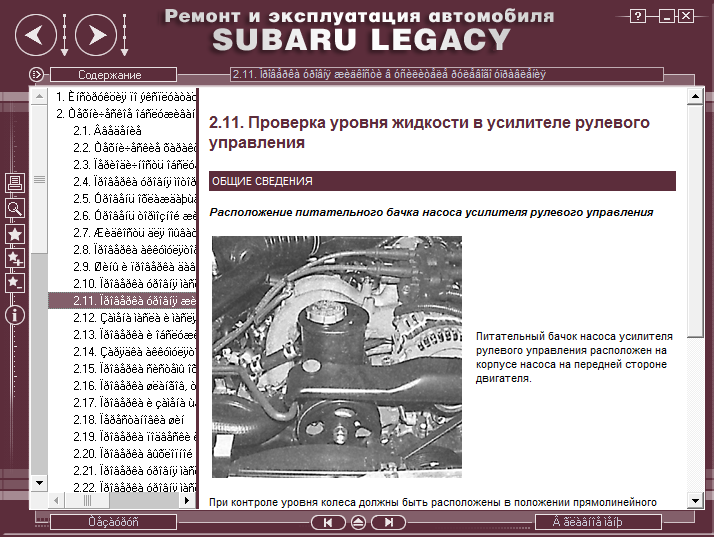This screenshot has height=537, width=714.
Task: Open section 2.2 in contents
Action: [134, 148]
